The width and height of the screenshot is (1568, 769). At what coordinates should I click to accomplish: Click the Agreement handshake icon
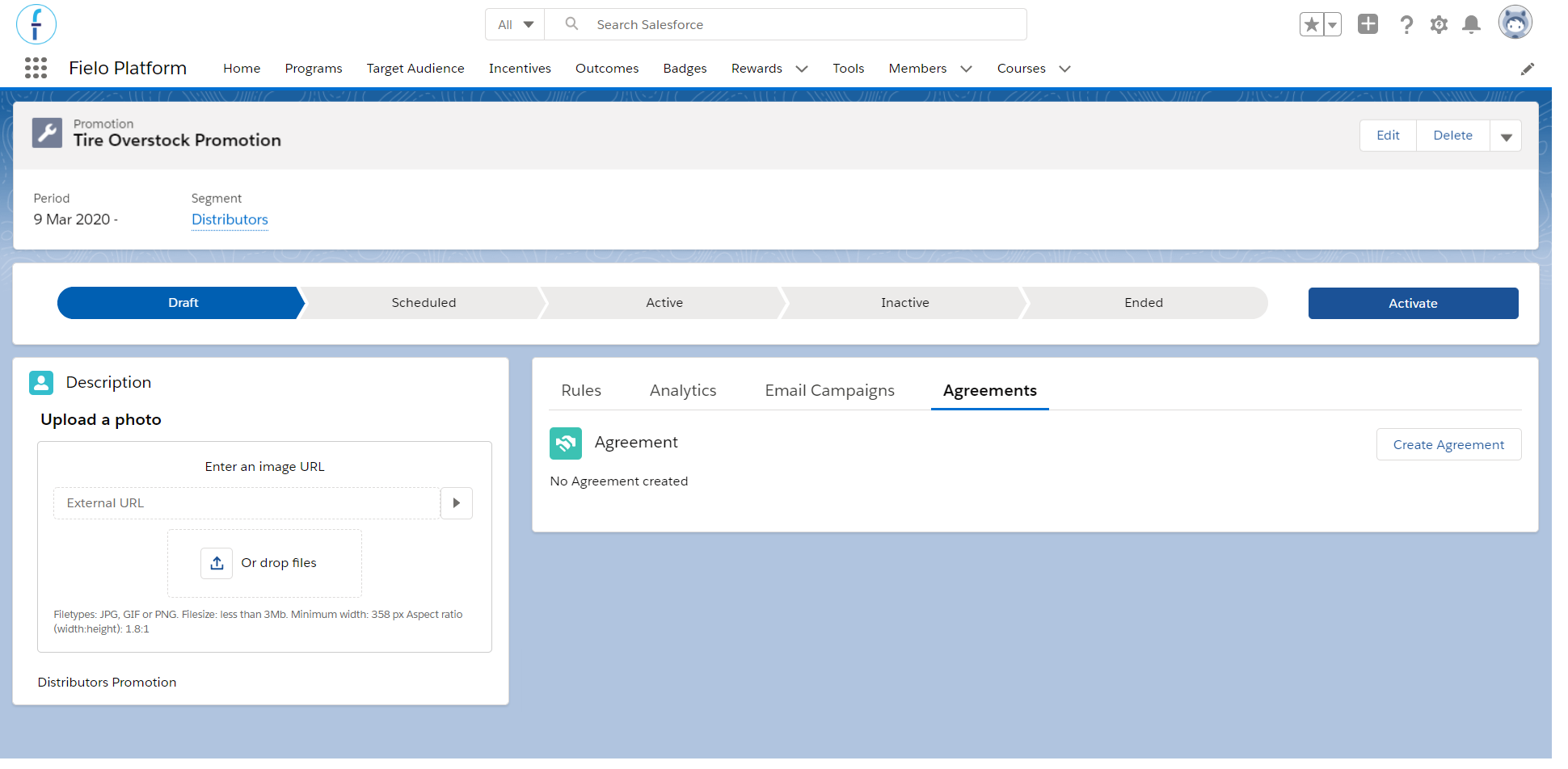point(566,443)
